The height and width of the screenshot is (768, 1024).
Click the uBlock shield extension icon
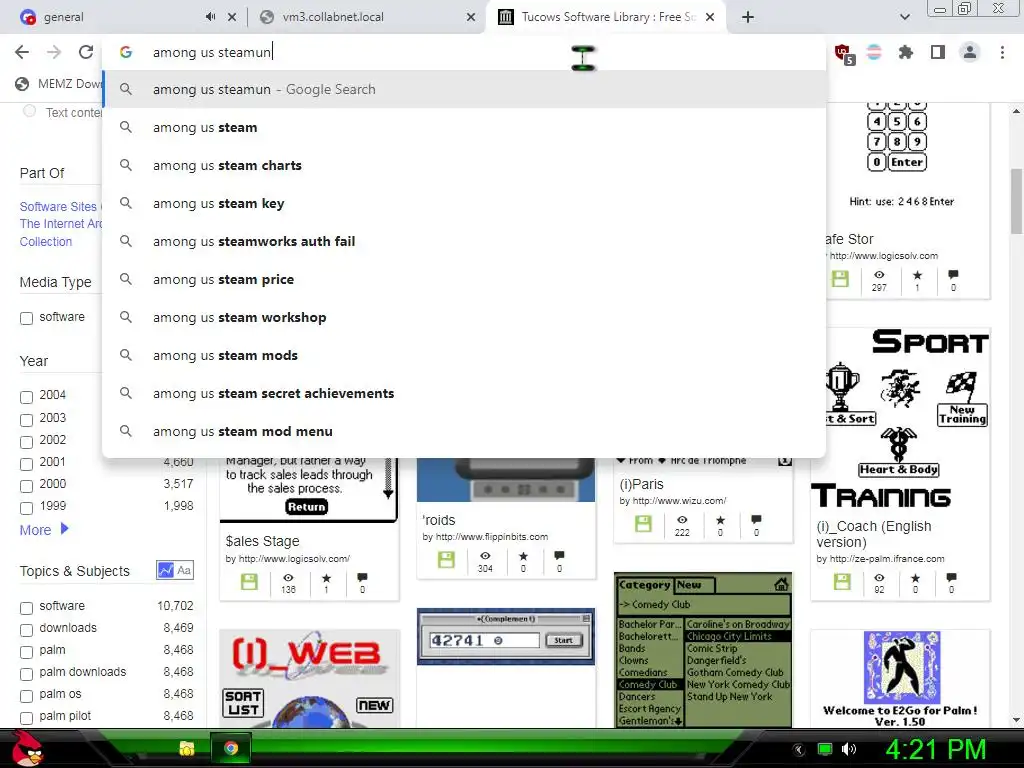pyautogui.click(x=844, y=54)
